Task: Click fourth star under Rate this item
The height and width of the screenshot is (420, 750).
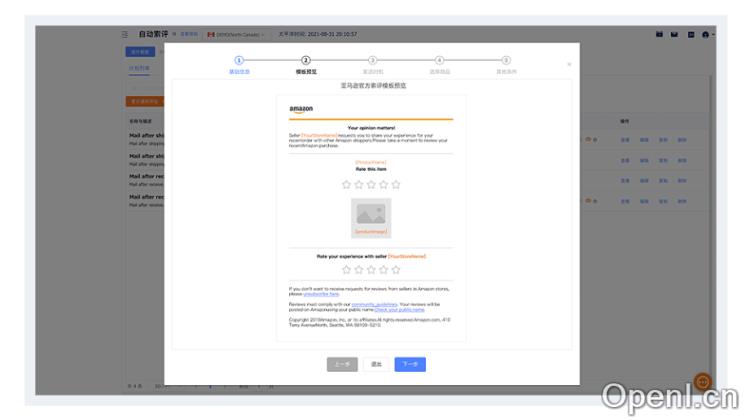Action: coord(384,185)
